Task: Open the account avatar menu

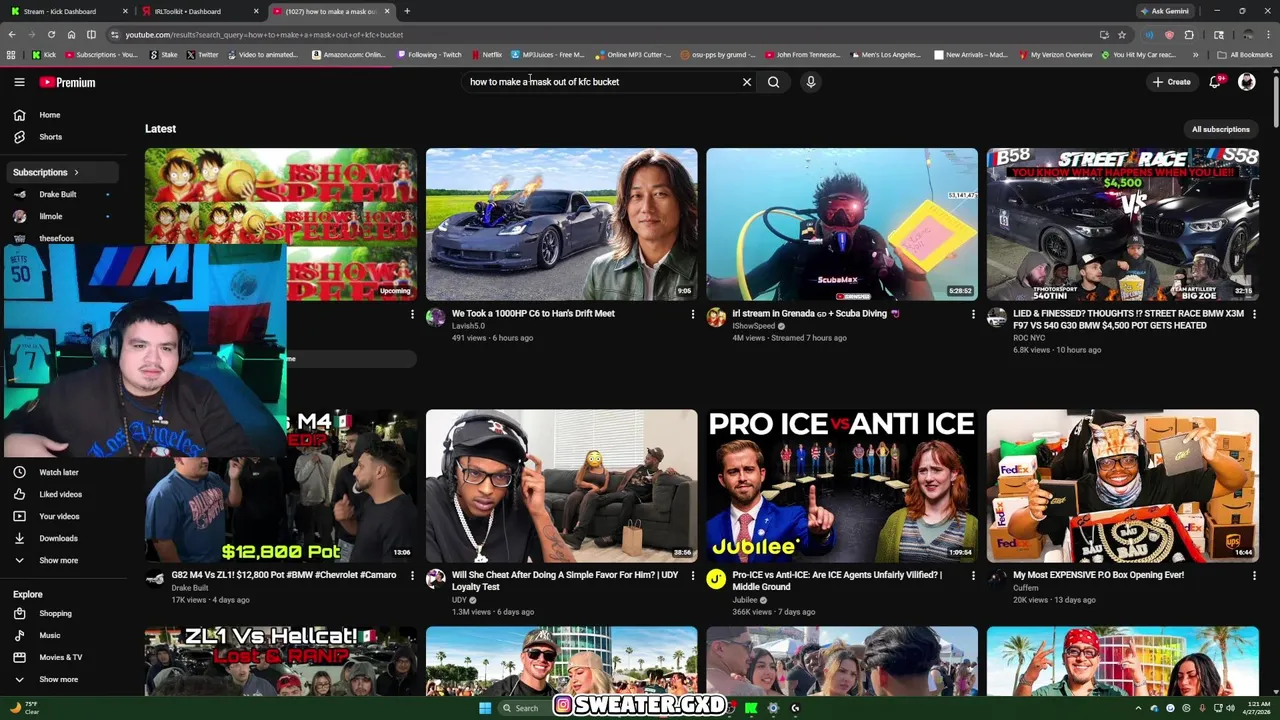Action: pos(1246,82)
